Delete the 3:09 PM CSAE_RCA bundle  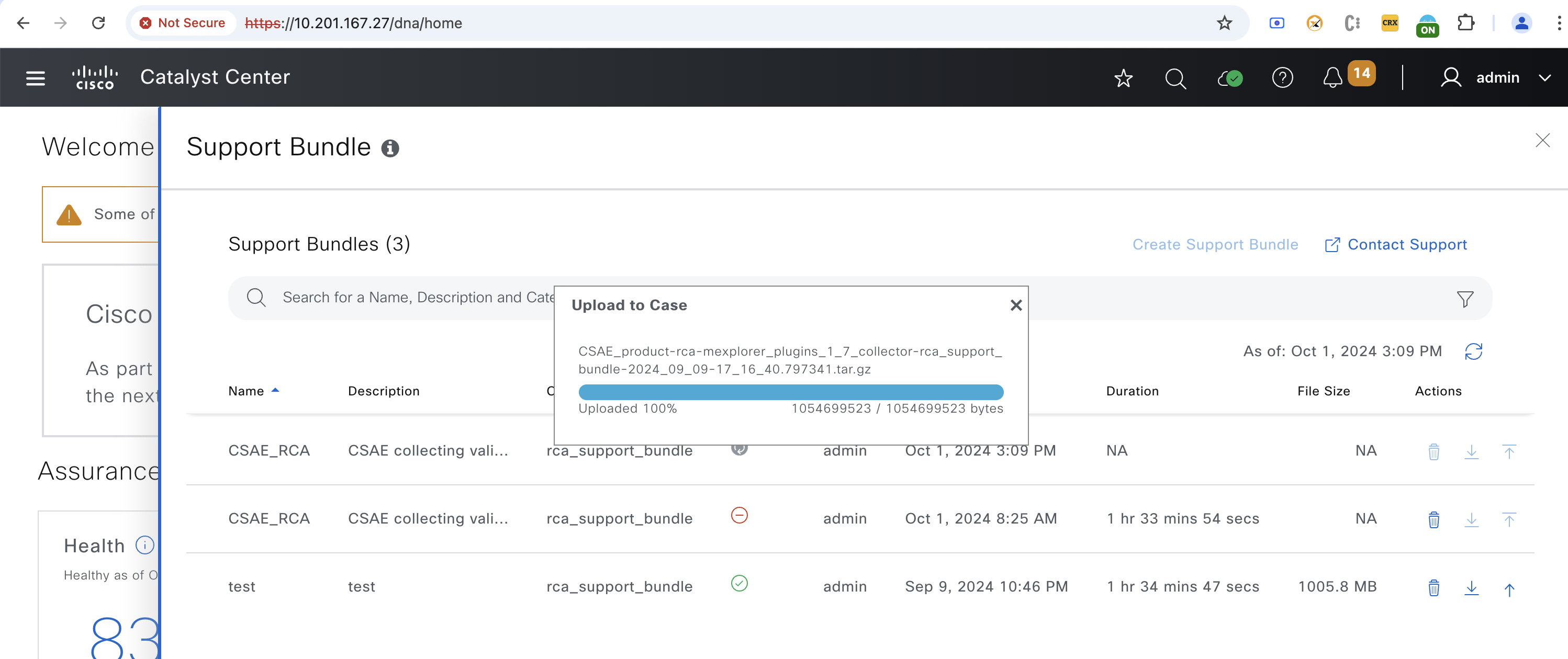(1433, 451)
